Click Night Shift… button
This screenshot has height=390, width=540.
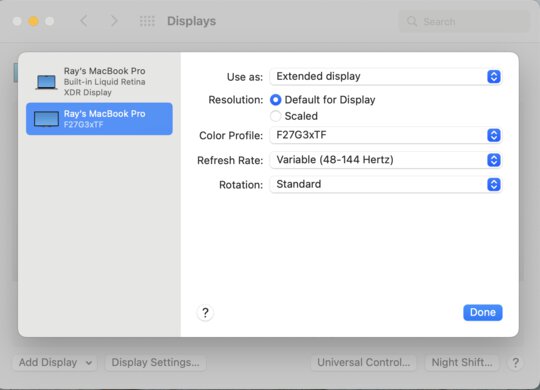point(462,362)
